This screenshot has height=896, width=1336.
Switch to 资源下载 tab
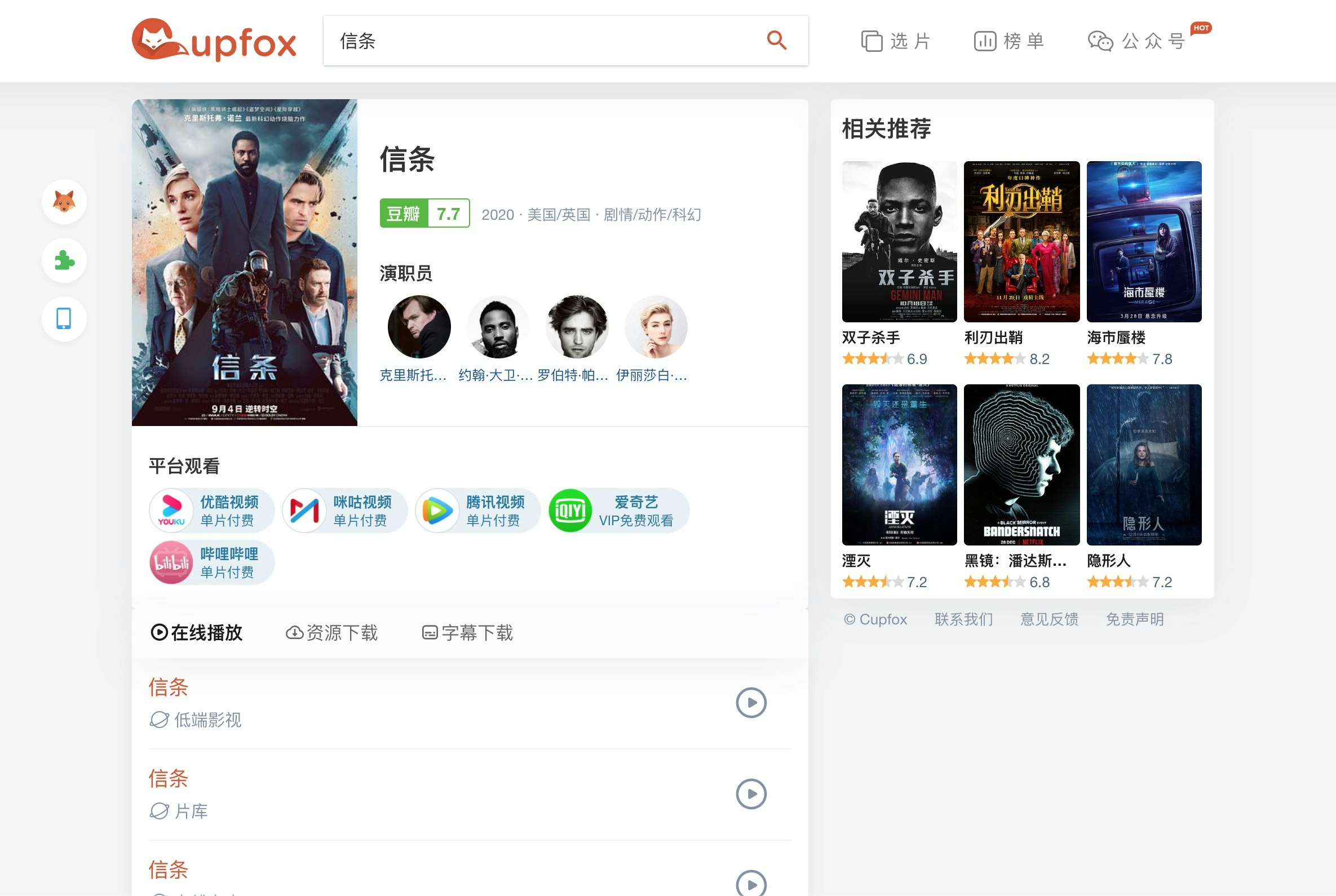(331, 633)
